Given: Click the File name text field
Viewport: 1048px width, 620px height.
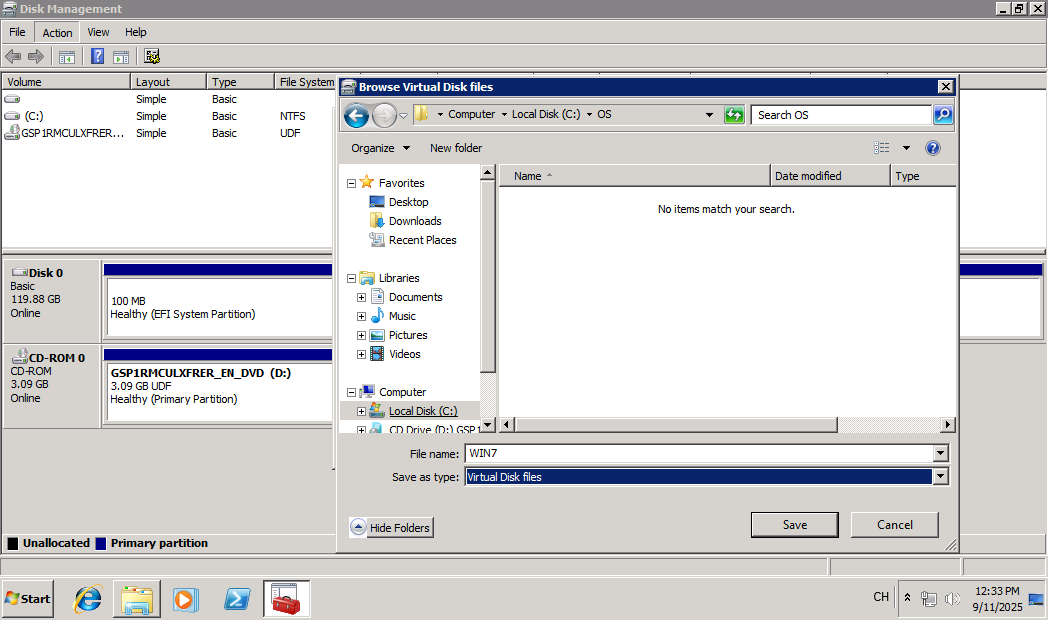Looking at the screenshot, I should click(698, 454).
